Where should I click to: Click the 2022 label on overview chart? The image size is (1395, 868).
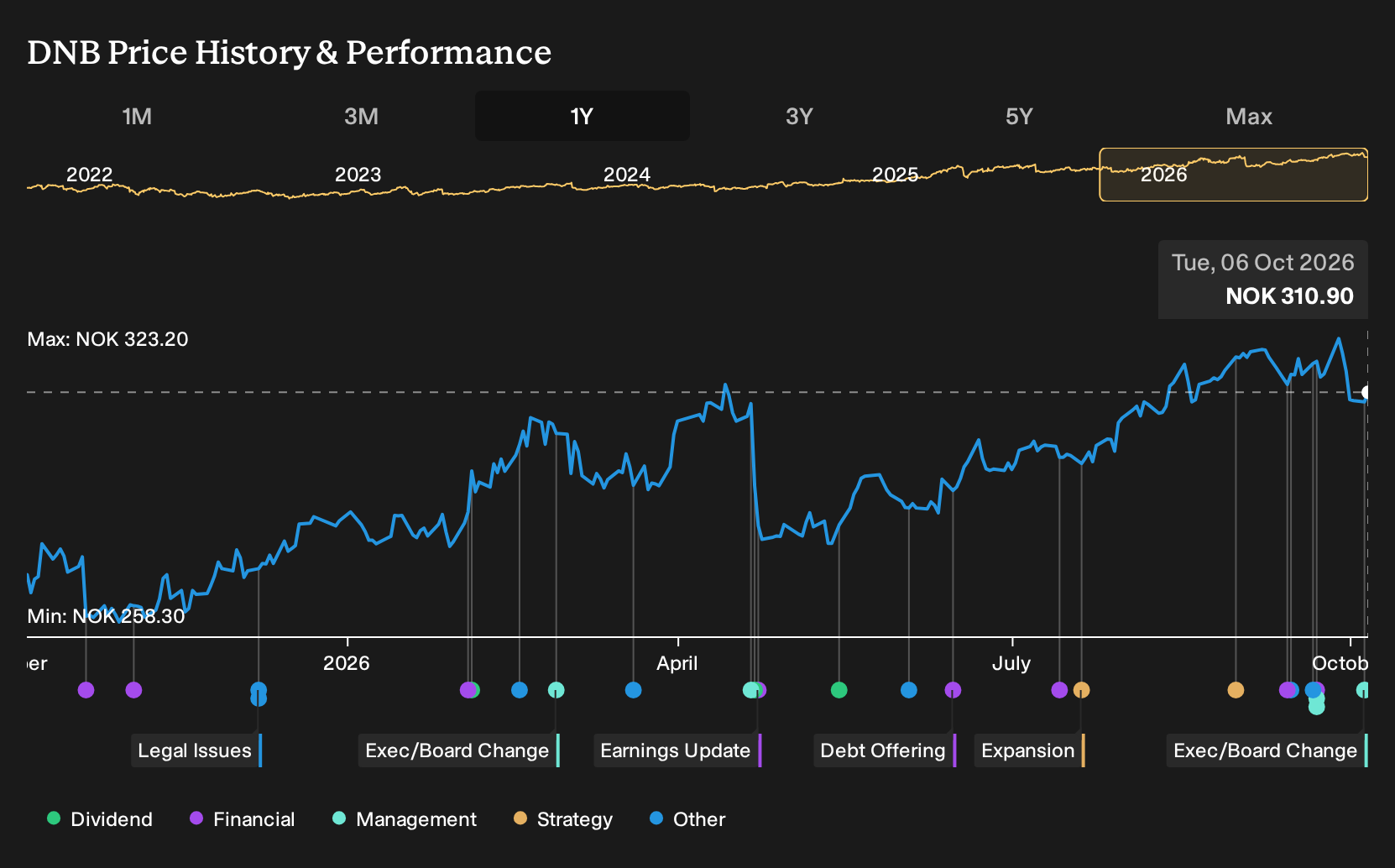coord(89,175)
